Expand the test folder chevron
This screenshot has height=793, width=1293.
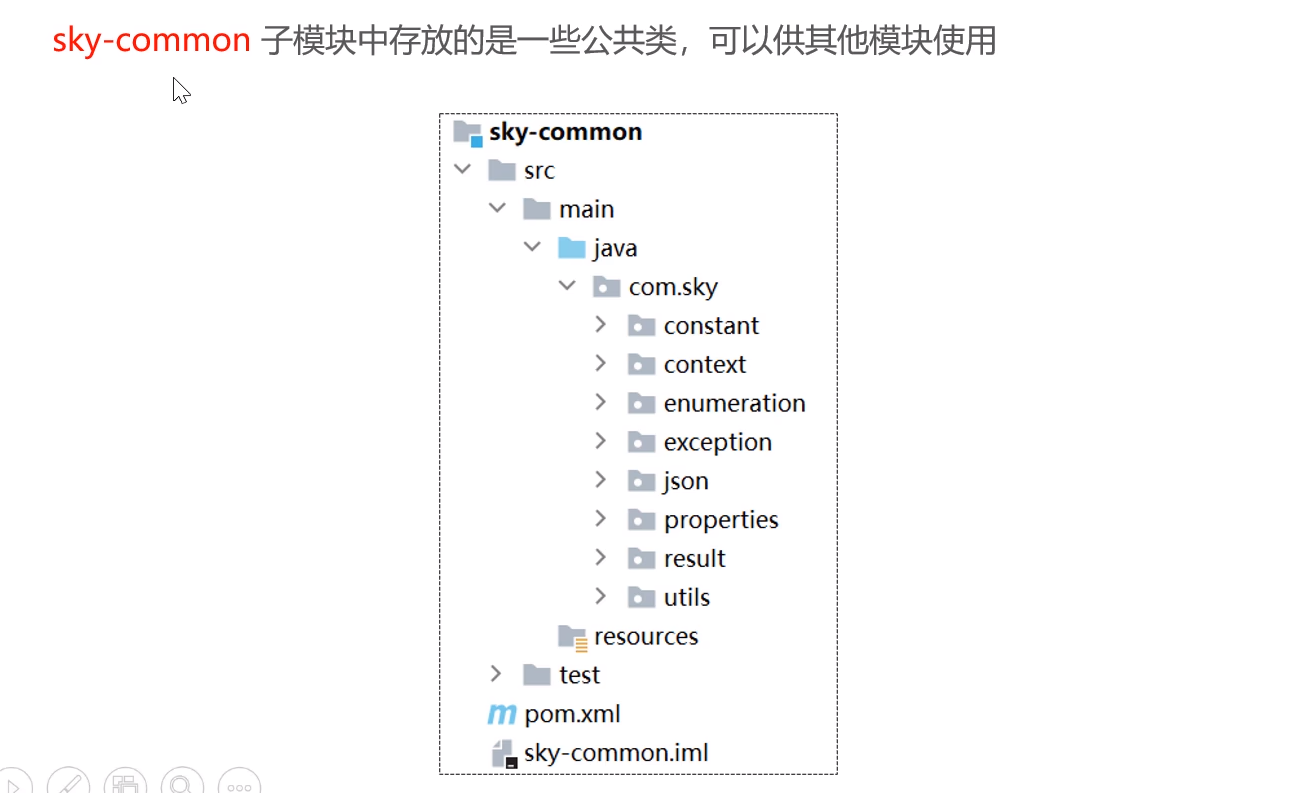pyautogui.click(x=497, y=675)
